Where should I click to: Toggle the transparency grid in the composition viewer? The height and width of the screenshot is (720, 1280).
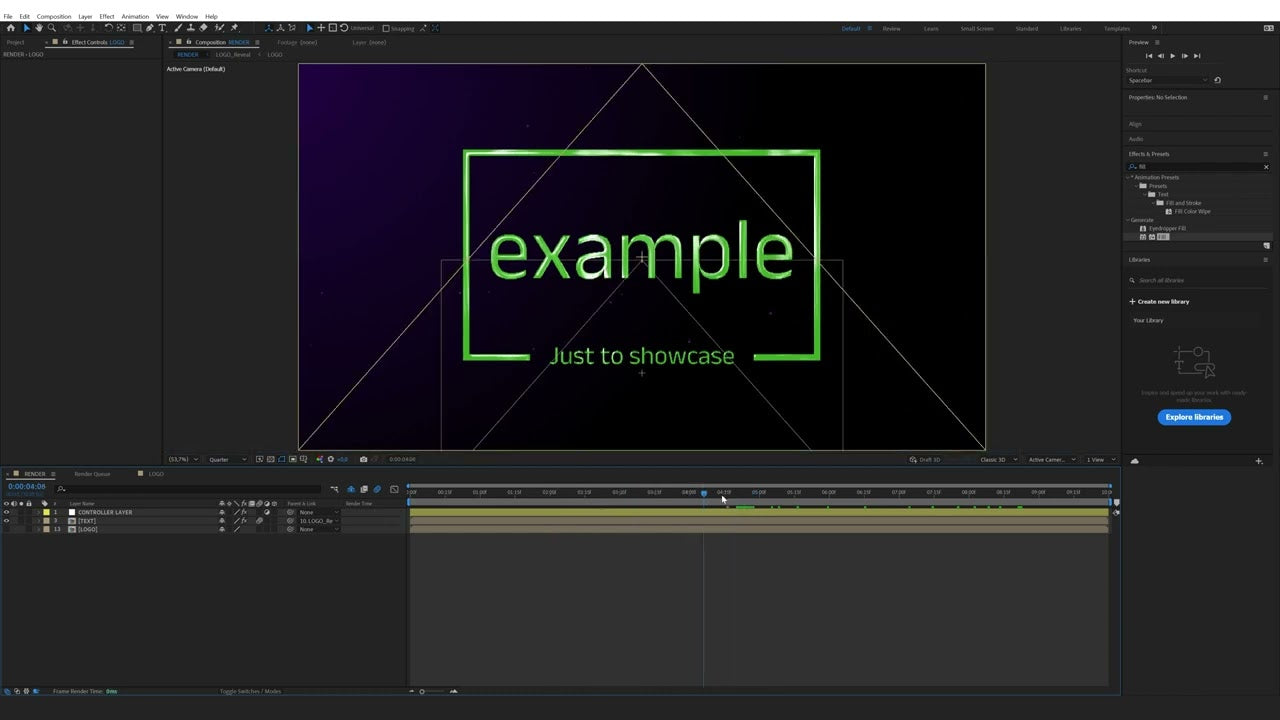(x=270, y=459)
